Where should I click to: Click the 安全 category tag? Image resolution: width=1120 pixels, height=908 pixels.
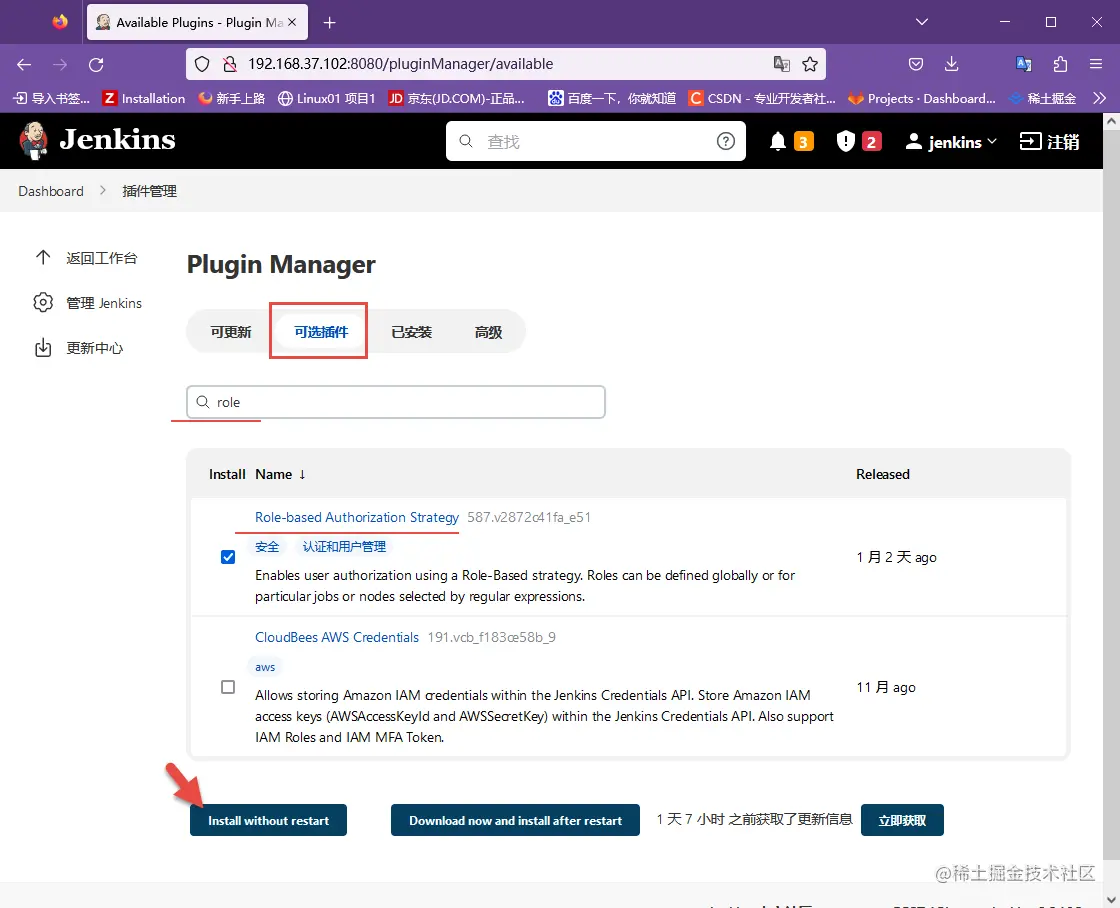[267, 547]
